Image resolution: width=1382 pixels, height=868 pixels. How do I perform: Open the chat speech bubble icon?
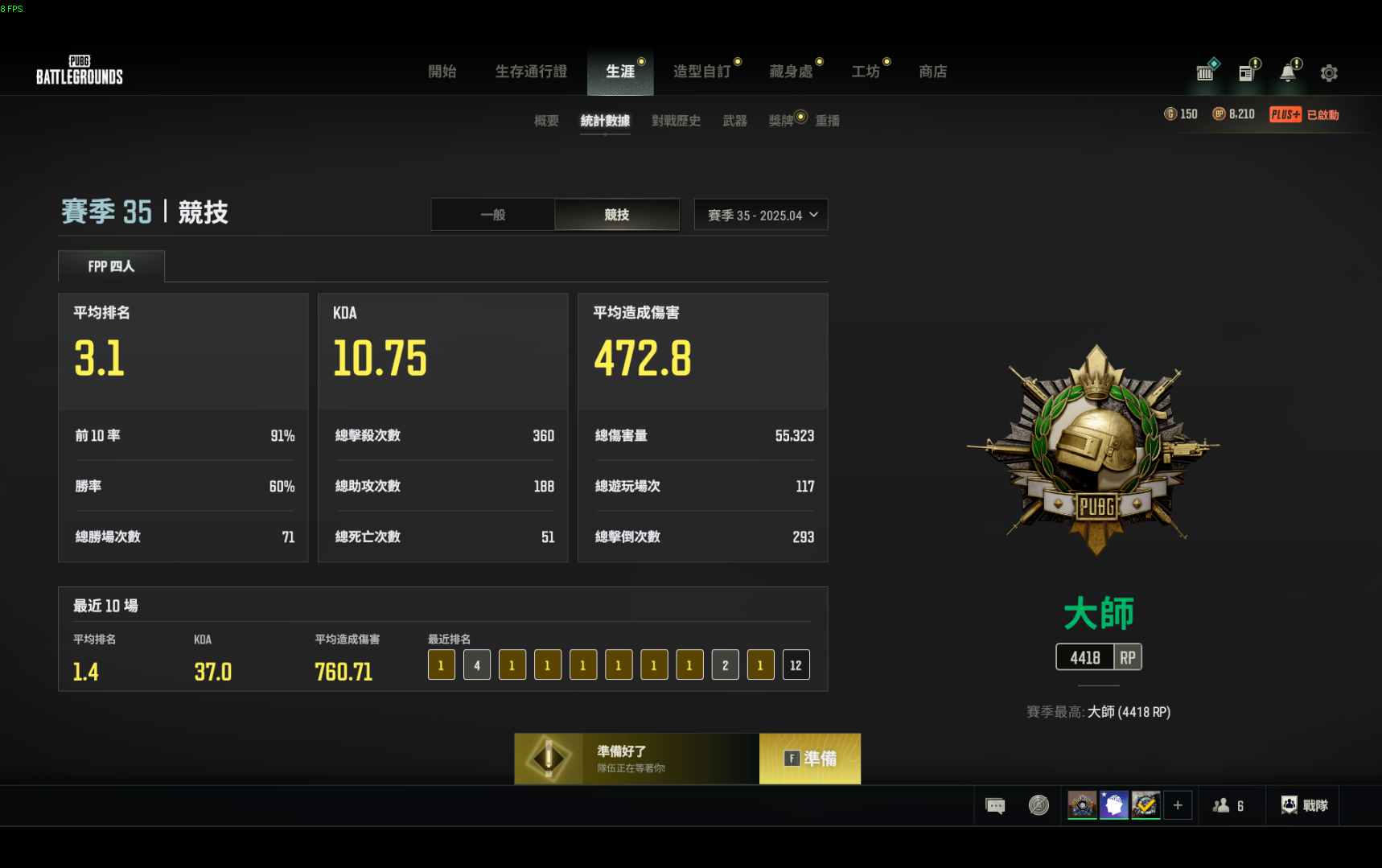click(995, 805)
